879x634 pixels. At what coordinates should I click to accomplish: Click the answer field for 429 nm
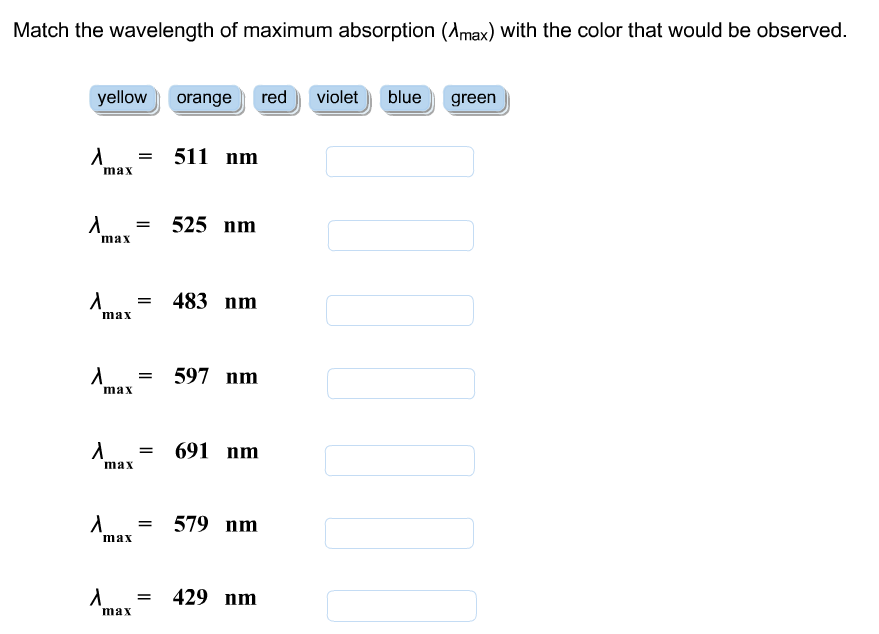401,605
